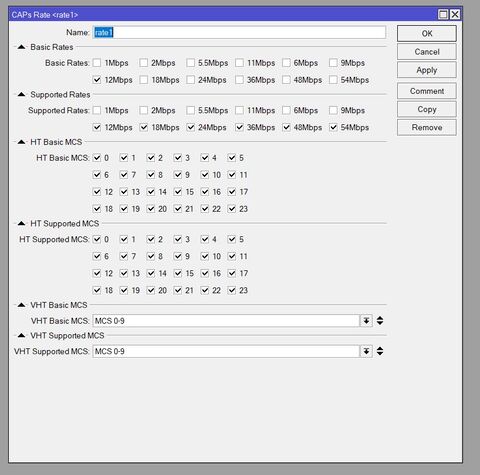Uncheck Supported Rates 12Mbps checkbox
This screenshot has width=480, height=475.
[97, 127]
